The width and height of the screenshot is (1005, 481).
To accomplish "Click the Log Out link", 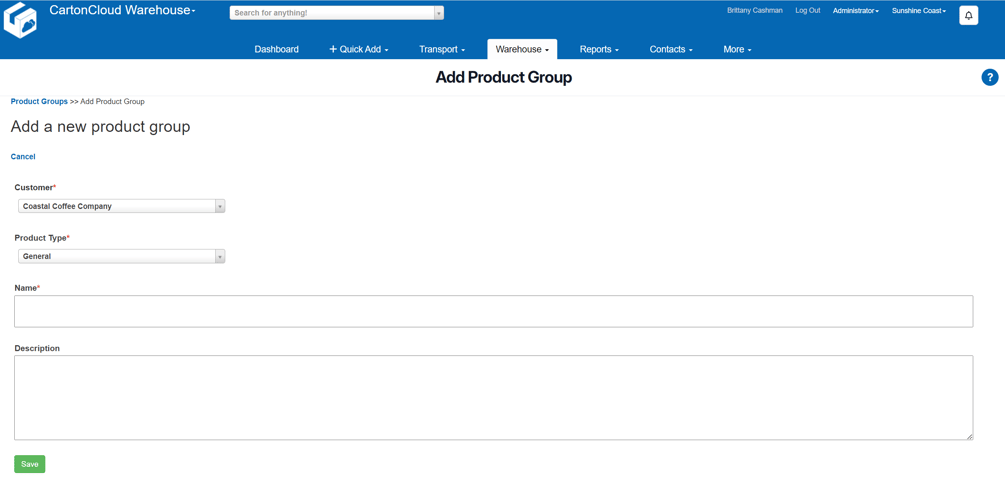I will point(808,10).
